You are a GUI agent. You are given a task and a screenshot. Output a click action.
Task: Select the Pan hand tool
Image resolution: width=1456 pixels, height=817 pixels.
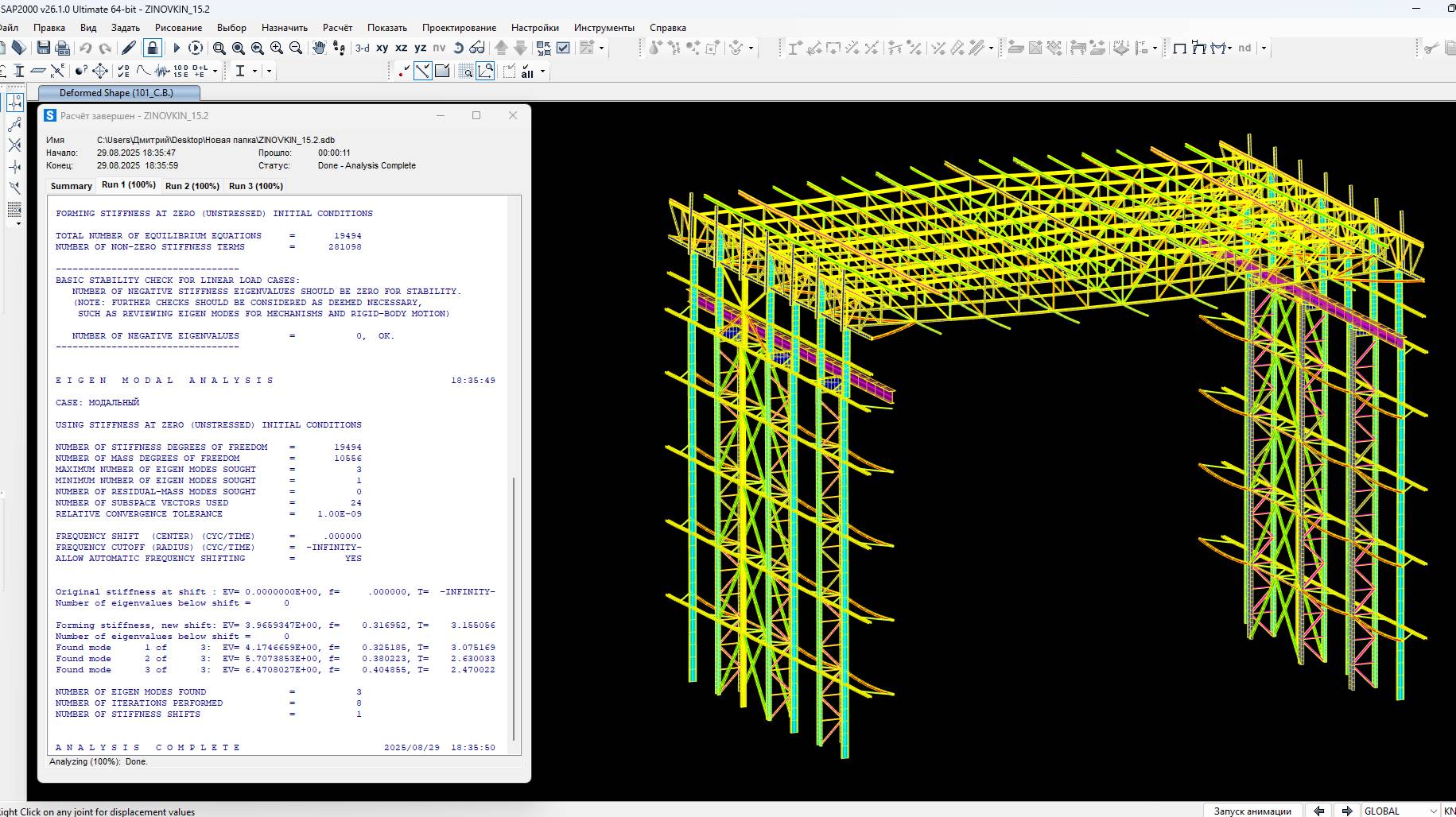(319, 48)
